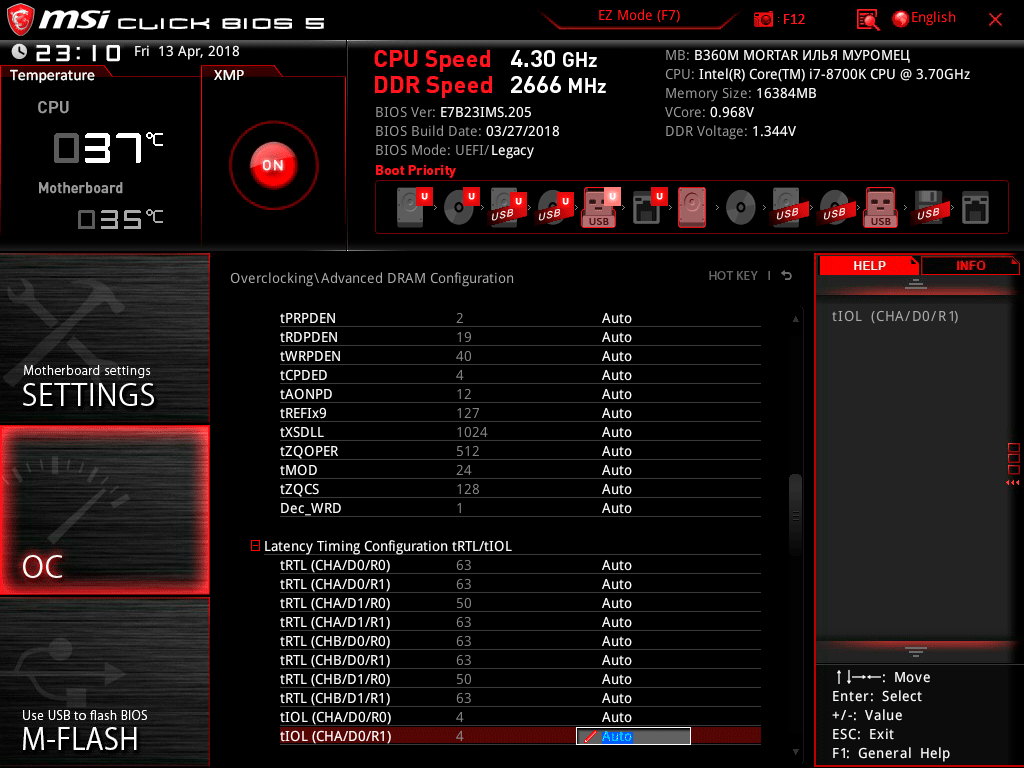1024x768 pixels.
Task: Click help panel top scroll handle
Action: (916, 284)
